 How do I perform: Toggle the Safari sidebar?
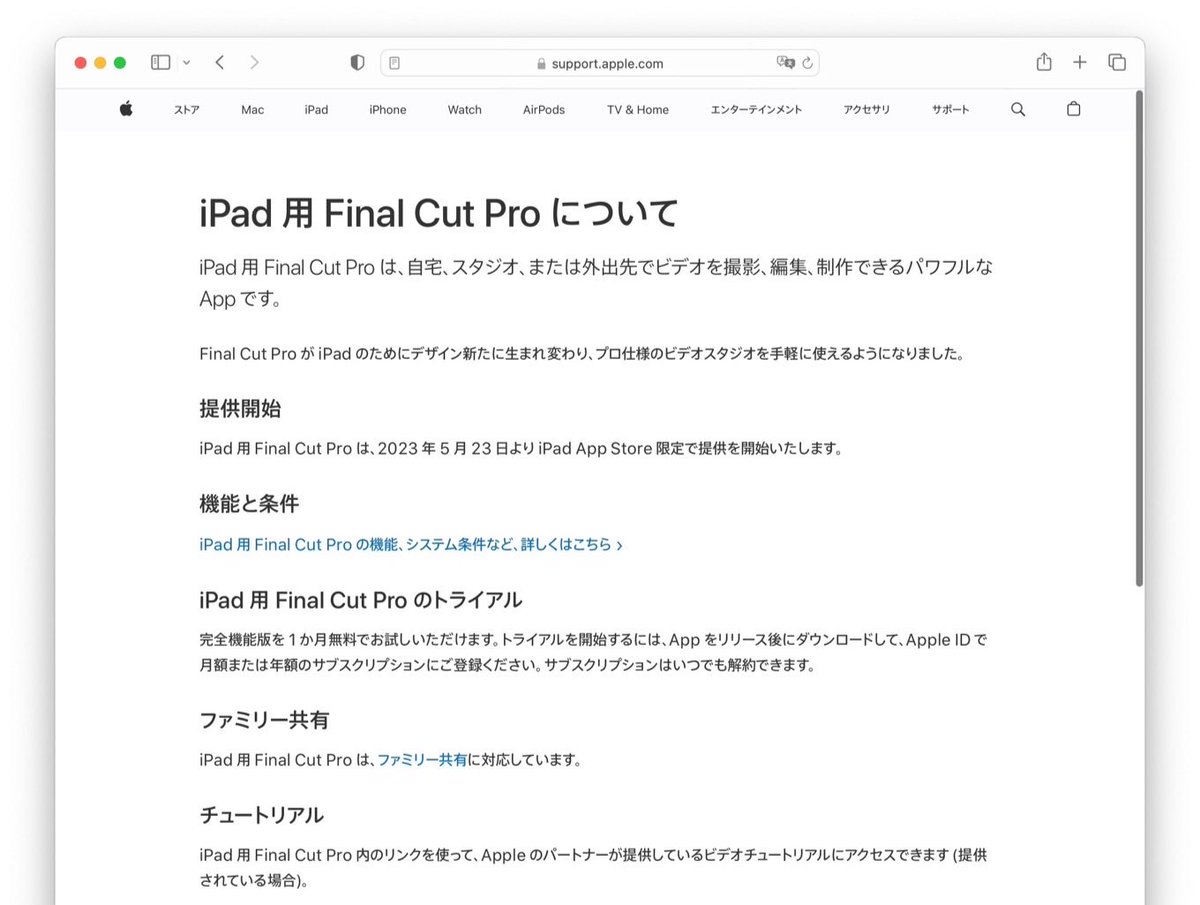tap(159, 62)
